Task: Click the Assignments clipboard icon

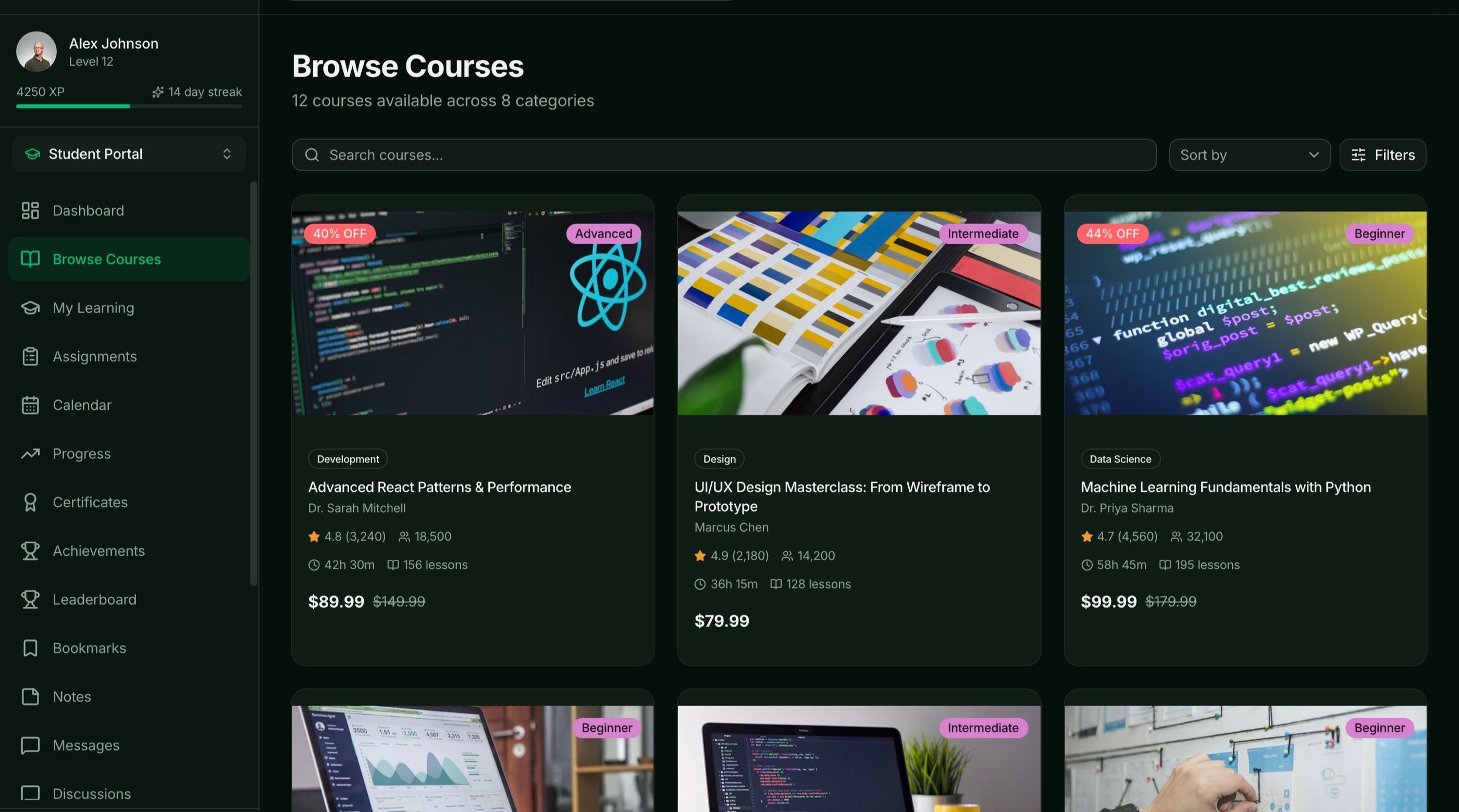Action: pyautogui.click(x=30, y=357)
